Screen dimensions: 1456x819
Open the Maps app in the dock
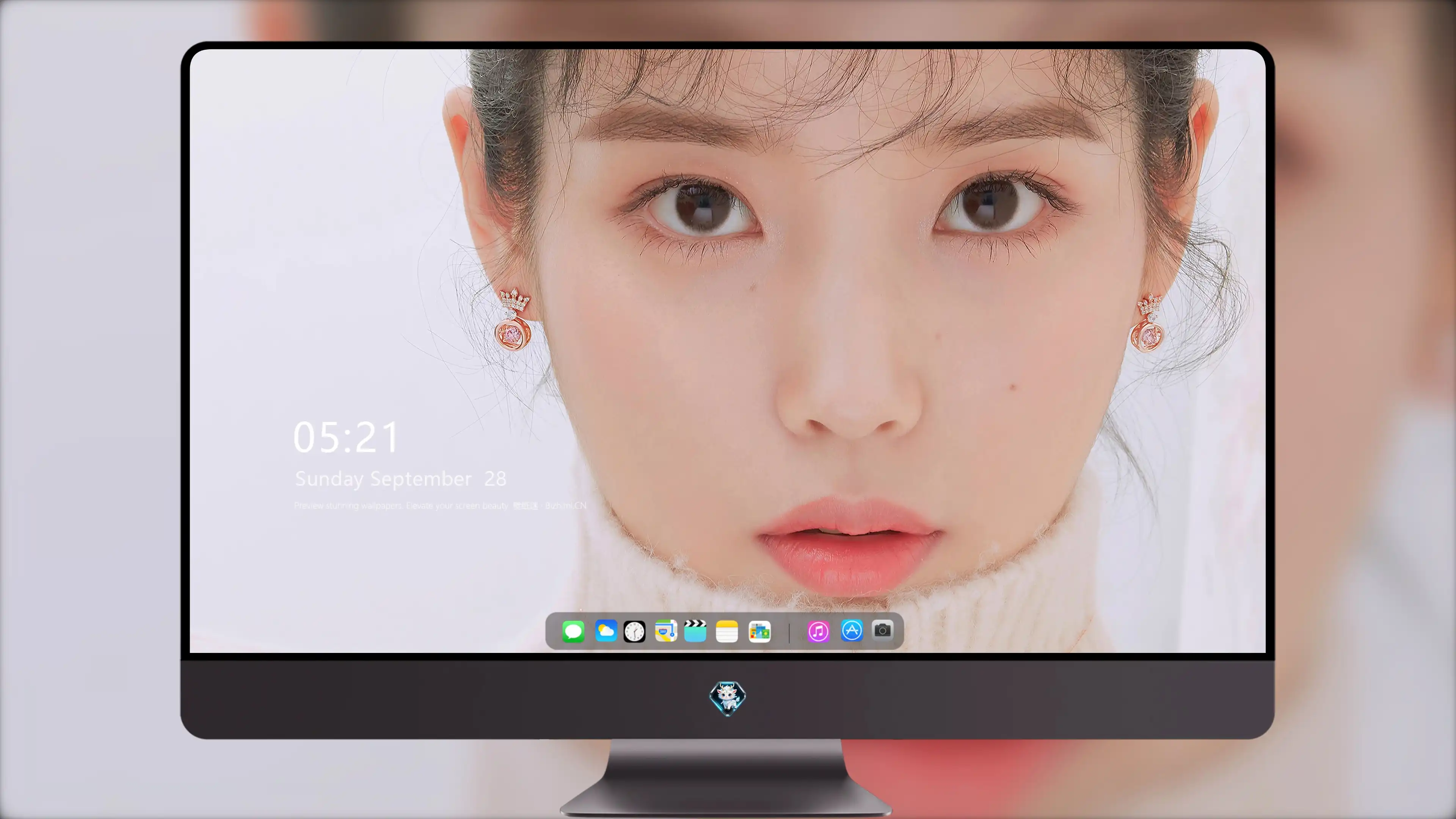pos(666,631)
